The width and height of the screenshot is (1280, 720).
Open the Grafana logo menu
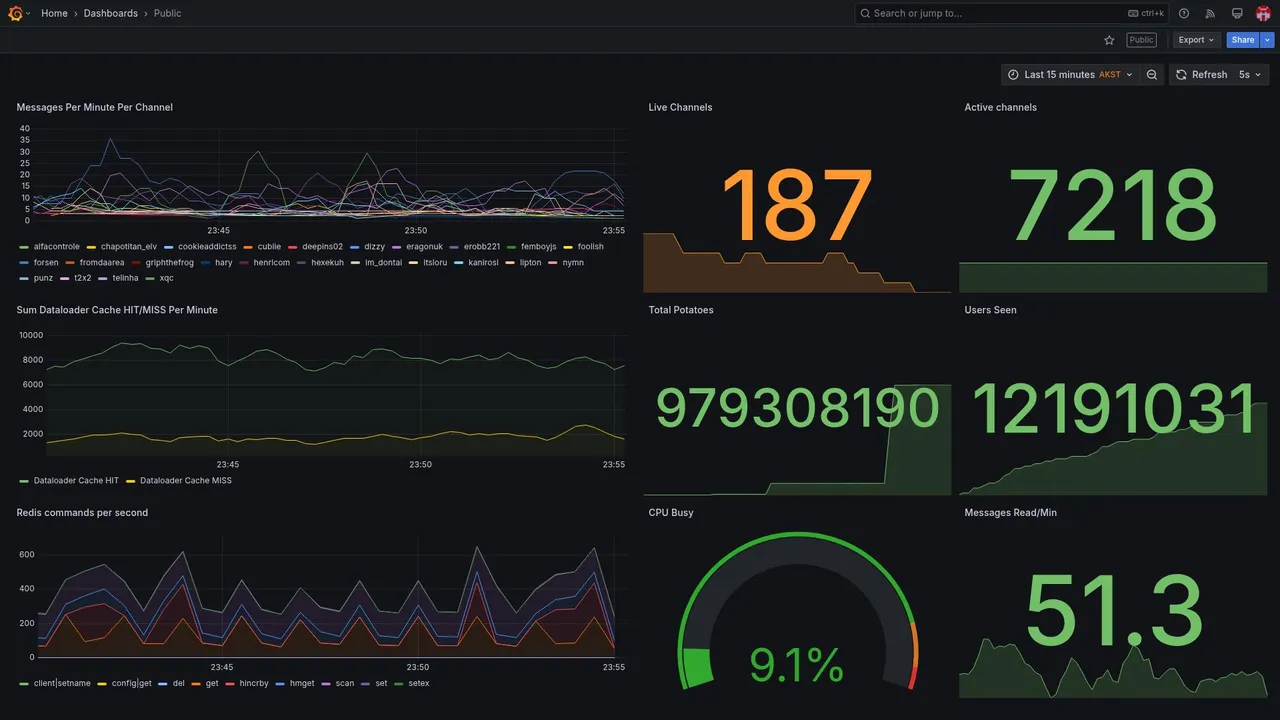point(15,13)
